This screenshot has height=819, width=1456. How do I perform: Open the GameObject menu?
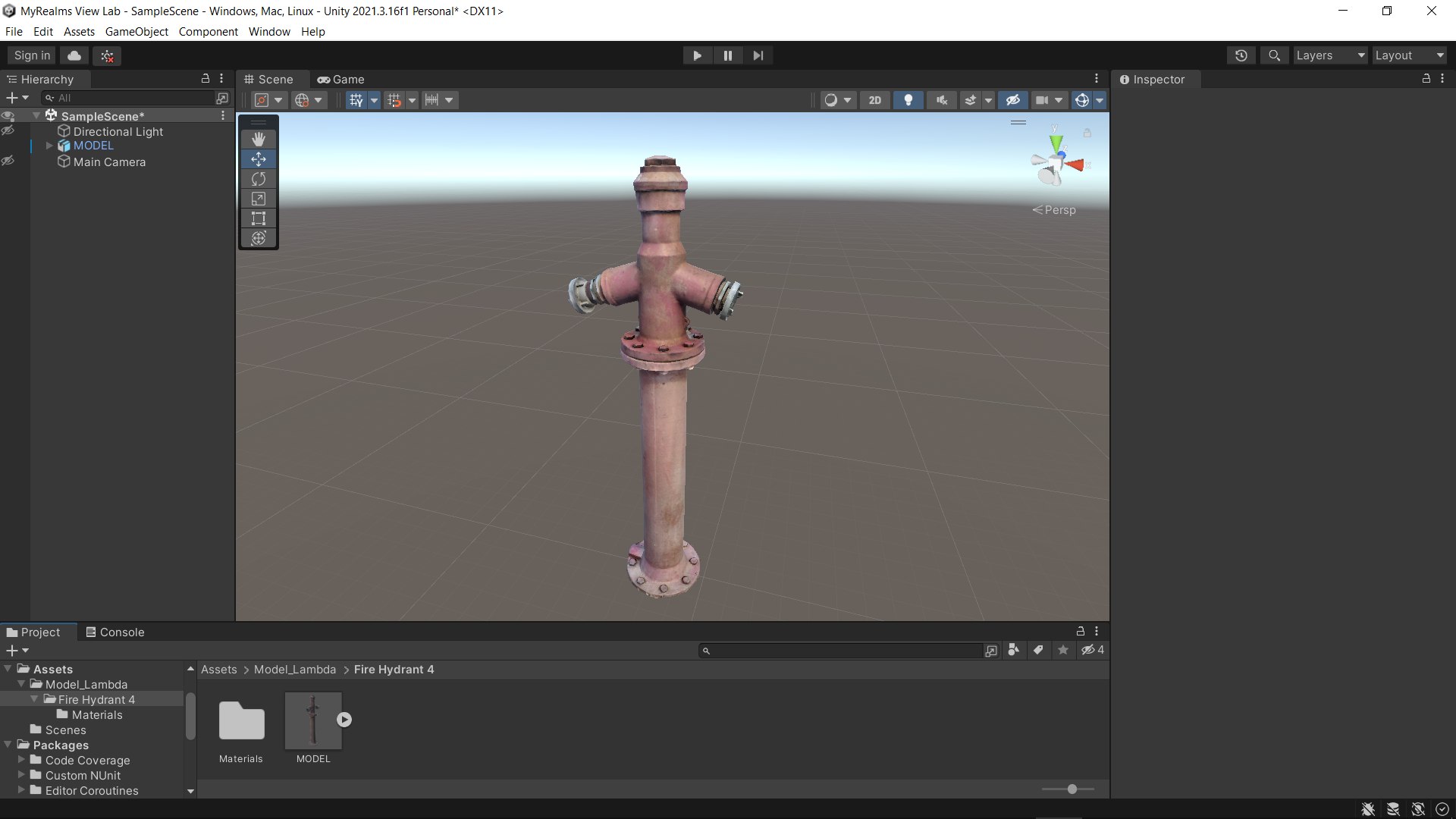[x=136, y=32]
